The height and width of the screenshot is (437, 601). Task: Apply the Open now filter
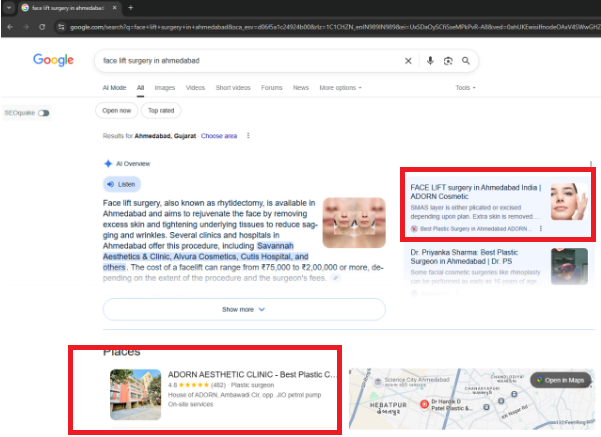[117, 111]
